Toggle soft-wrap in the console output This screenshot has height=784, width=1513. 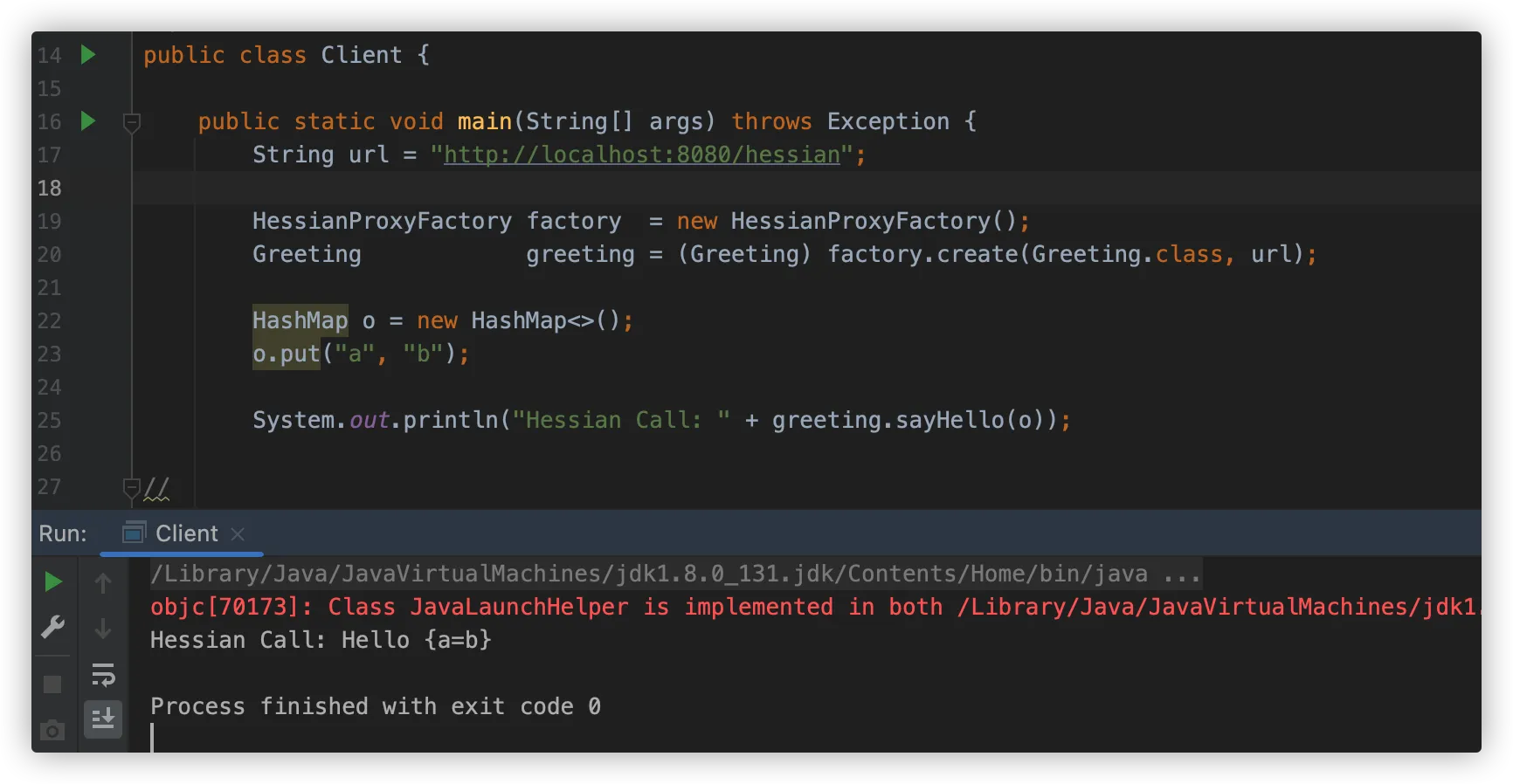point(103,674)
